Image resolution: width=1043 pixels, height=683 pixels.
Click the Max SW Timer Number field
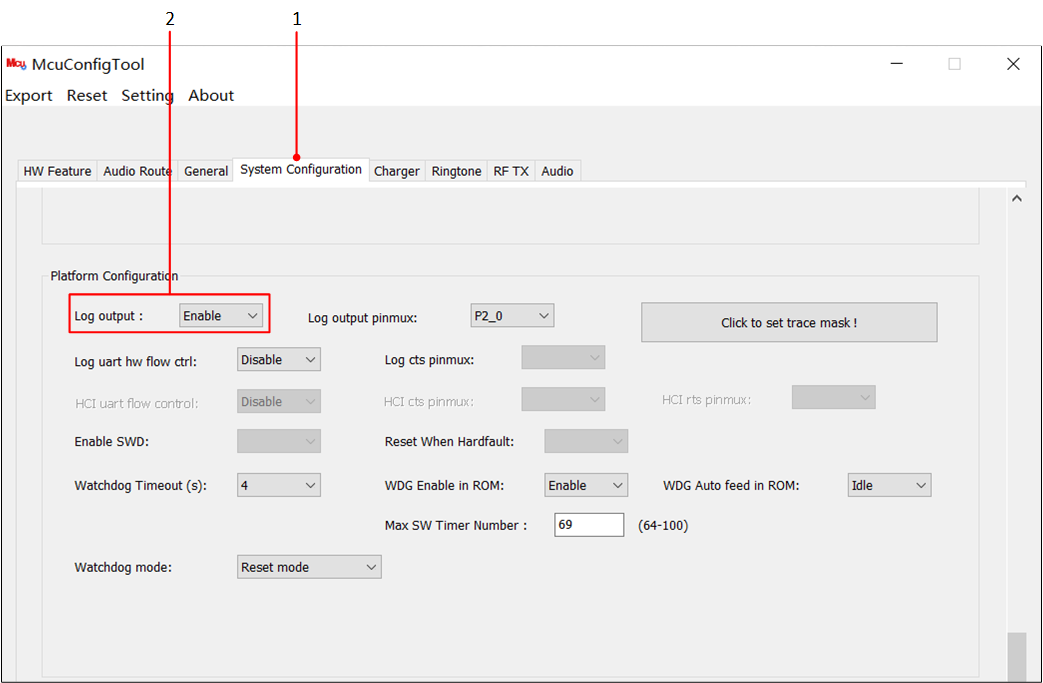[589, 525]
